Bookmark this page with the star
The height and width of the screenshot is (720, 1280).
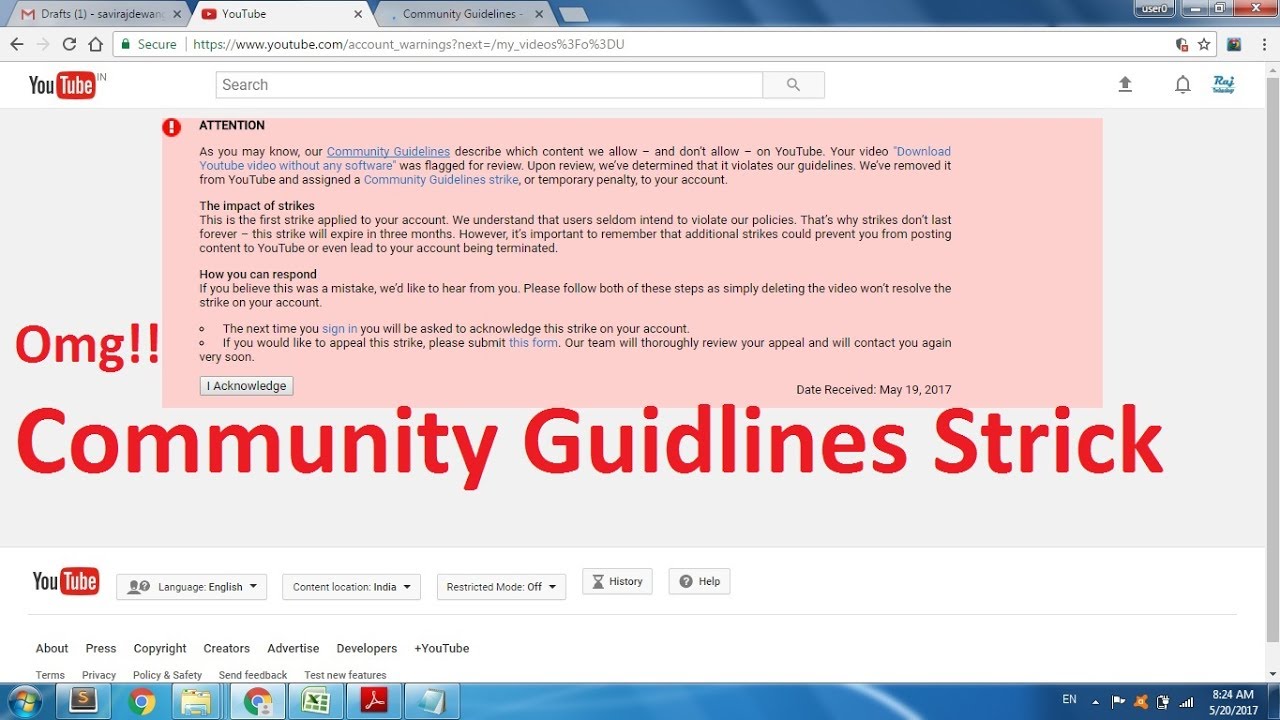[x=1204, y=44]
